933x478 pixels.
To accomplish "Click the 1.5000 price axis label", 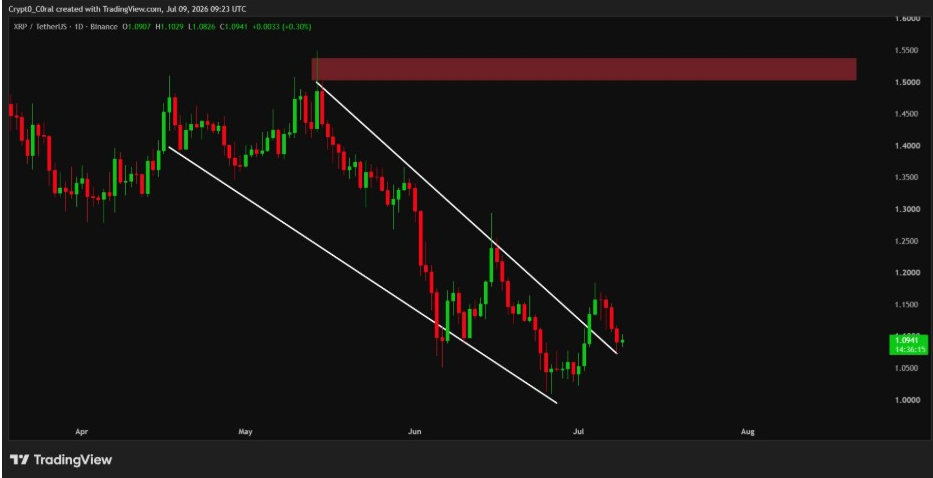I will point(908,82).
